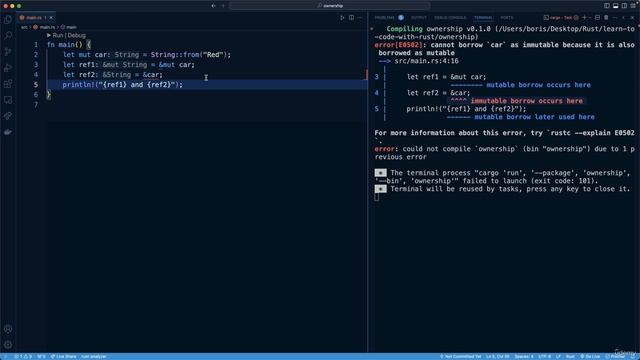Open the Docker activity bar icon

[8, 132]
